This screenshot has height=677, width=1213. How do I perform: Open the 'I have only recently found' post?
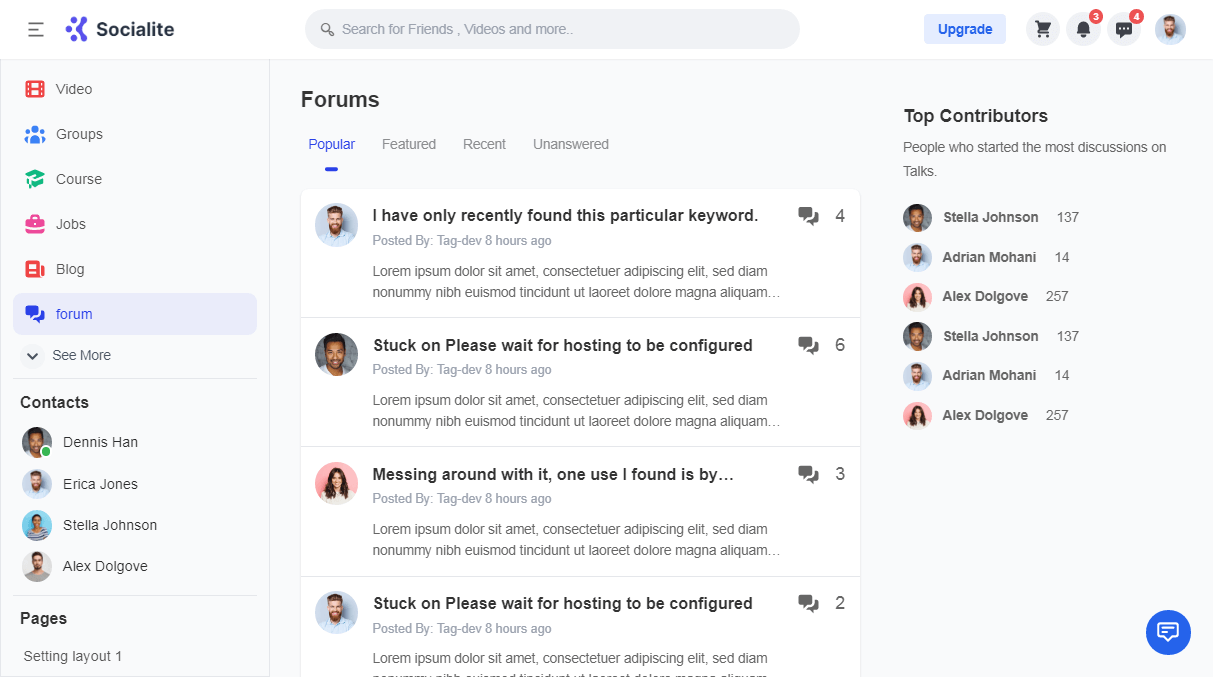[565, 215]
